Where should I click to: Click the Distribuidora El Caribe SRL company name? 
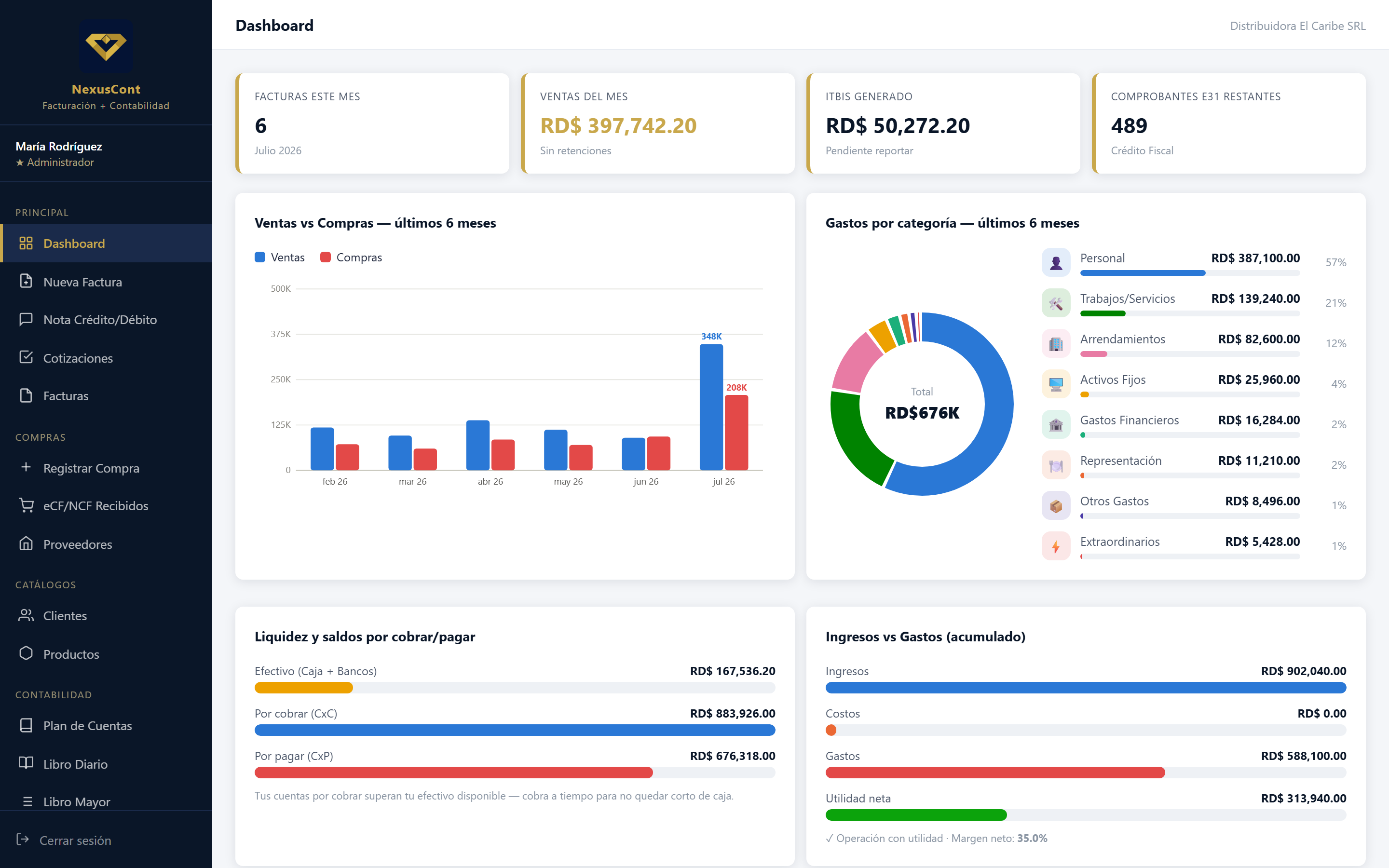coord(1298,26)
